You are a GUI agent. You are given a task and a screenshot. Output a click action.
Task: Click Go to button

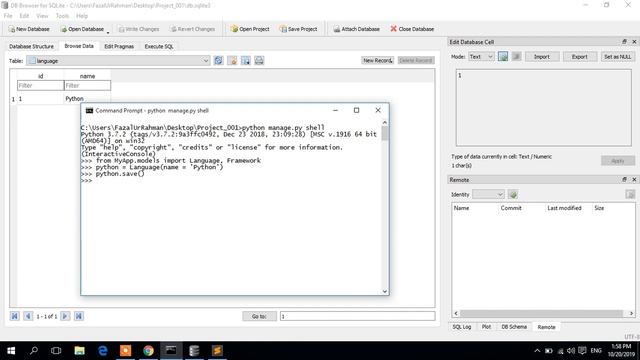(x=259, y=316)
